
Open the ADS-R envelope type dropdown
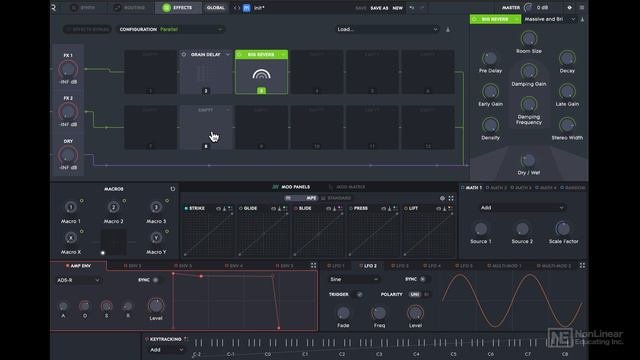[x=78, y=280]
